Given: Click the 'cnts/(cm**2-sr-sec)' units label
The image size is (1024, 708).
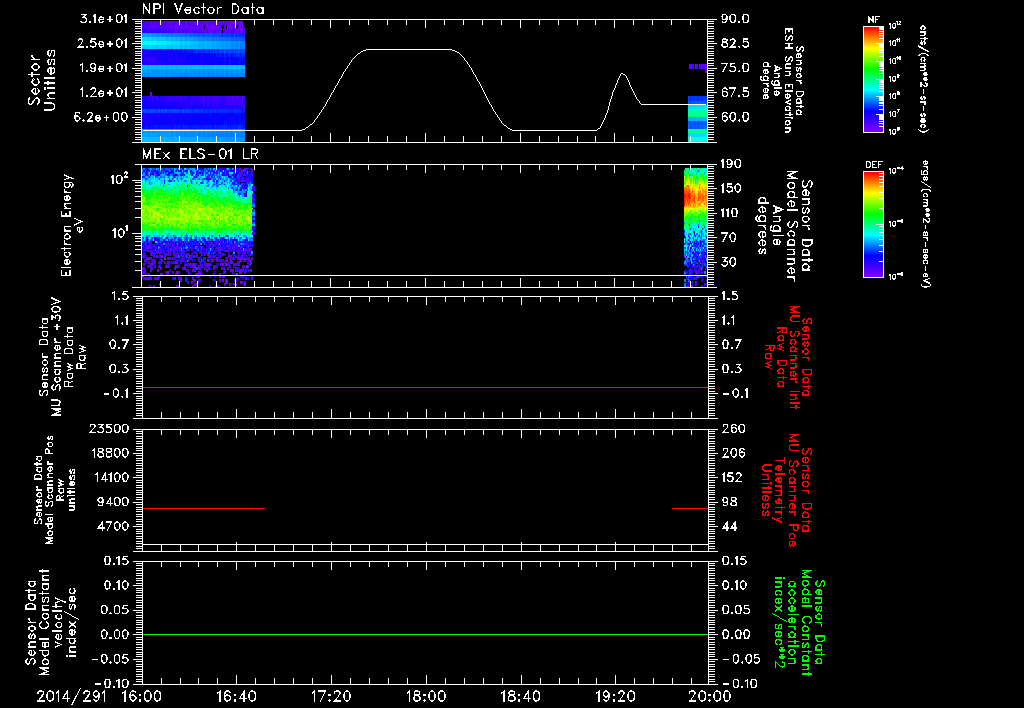Looking at the screenshot, I should click(923, 78).
